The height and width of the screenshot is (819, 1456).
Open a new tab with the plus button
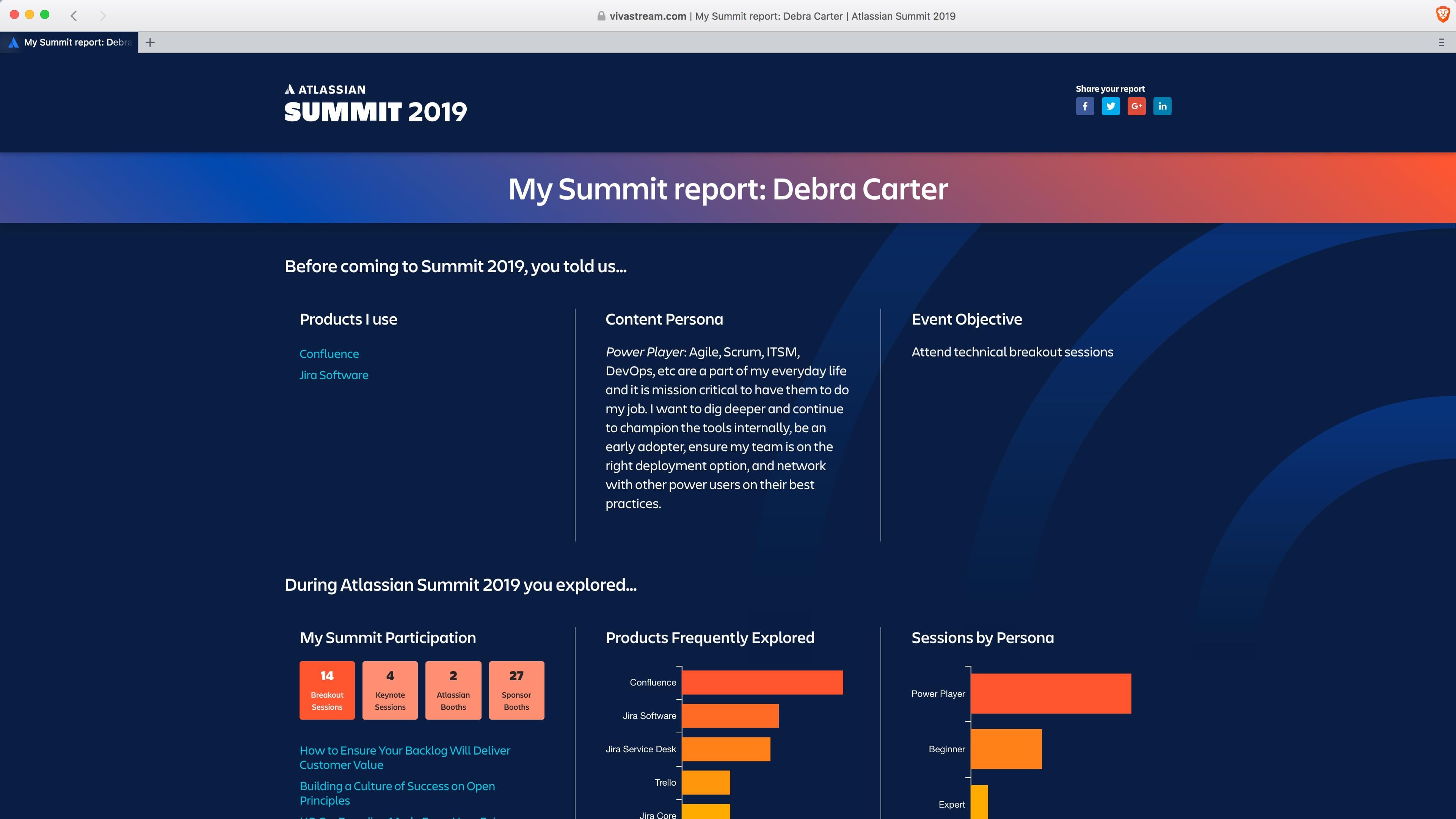click(150, 42)
